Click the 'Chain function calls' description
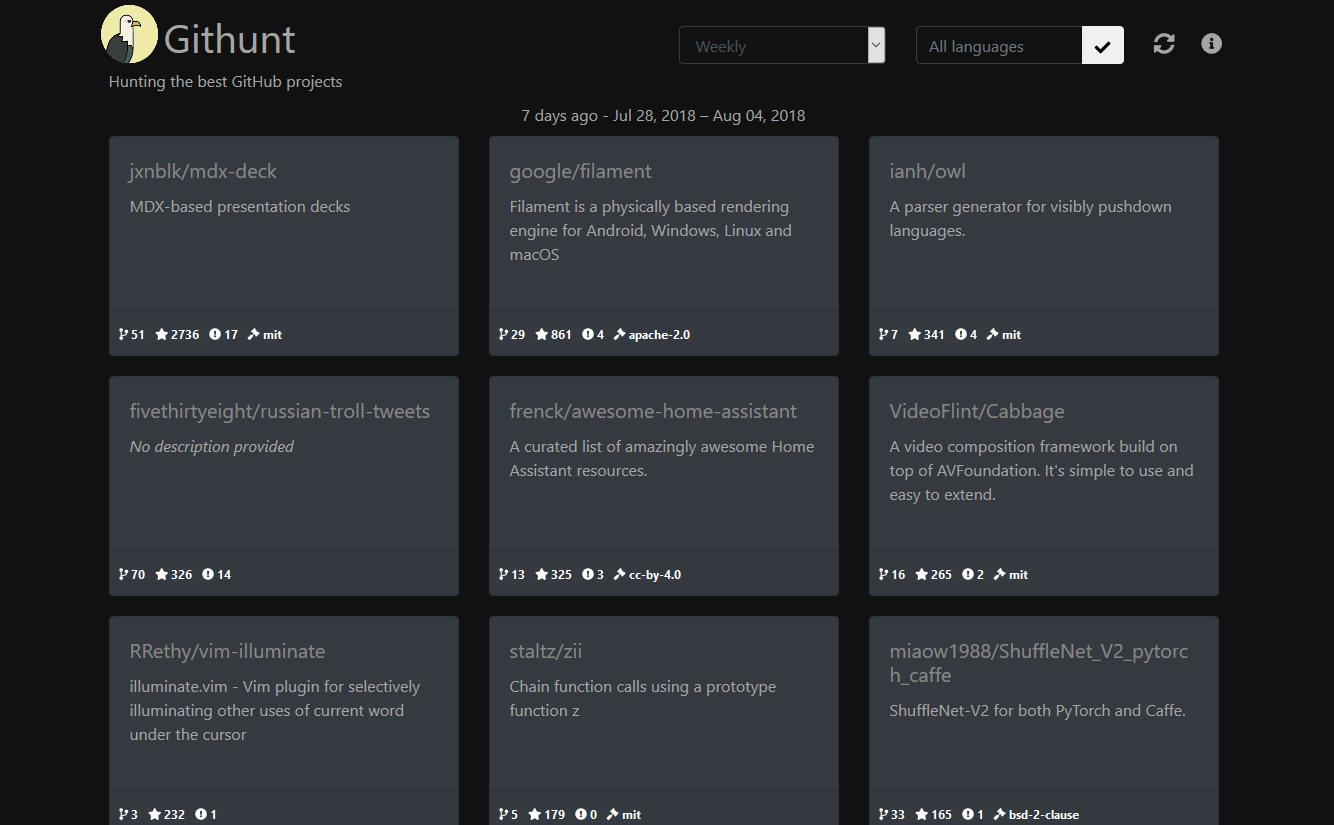Viewport: 1334px width, 825px height. pyautogui.click(x=643, y=699)
